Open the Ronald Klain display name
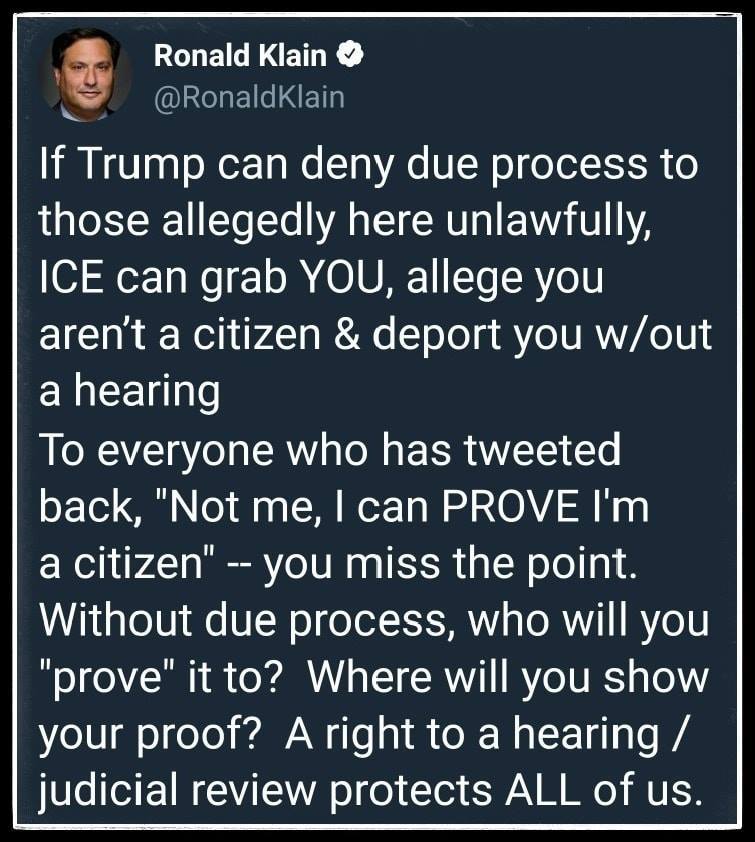The width and height of the screenshot is (755, 842). coord(240,57)
